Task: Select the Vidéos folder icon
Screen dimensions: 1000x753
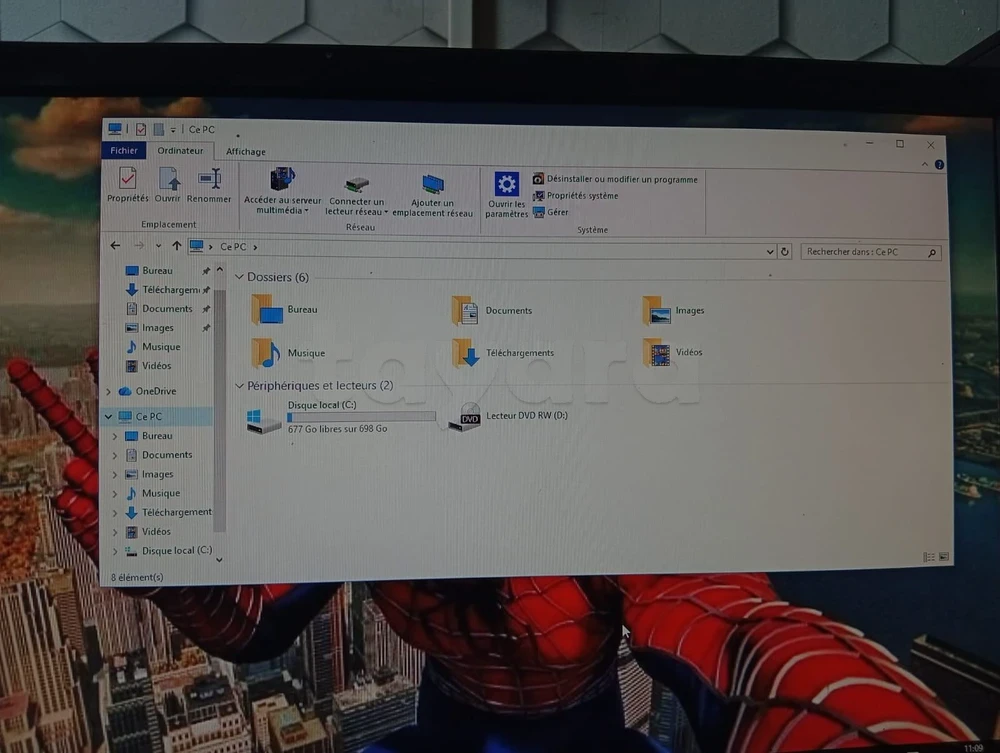Action: pos(656,352)
